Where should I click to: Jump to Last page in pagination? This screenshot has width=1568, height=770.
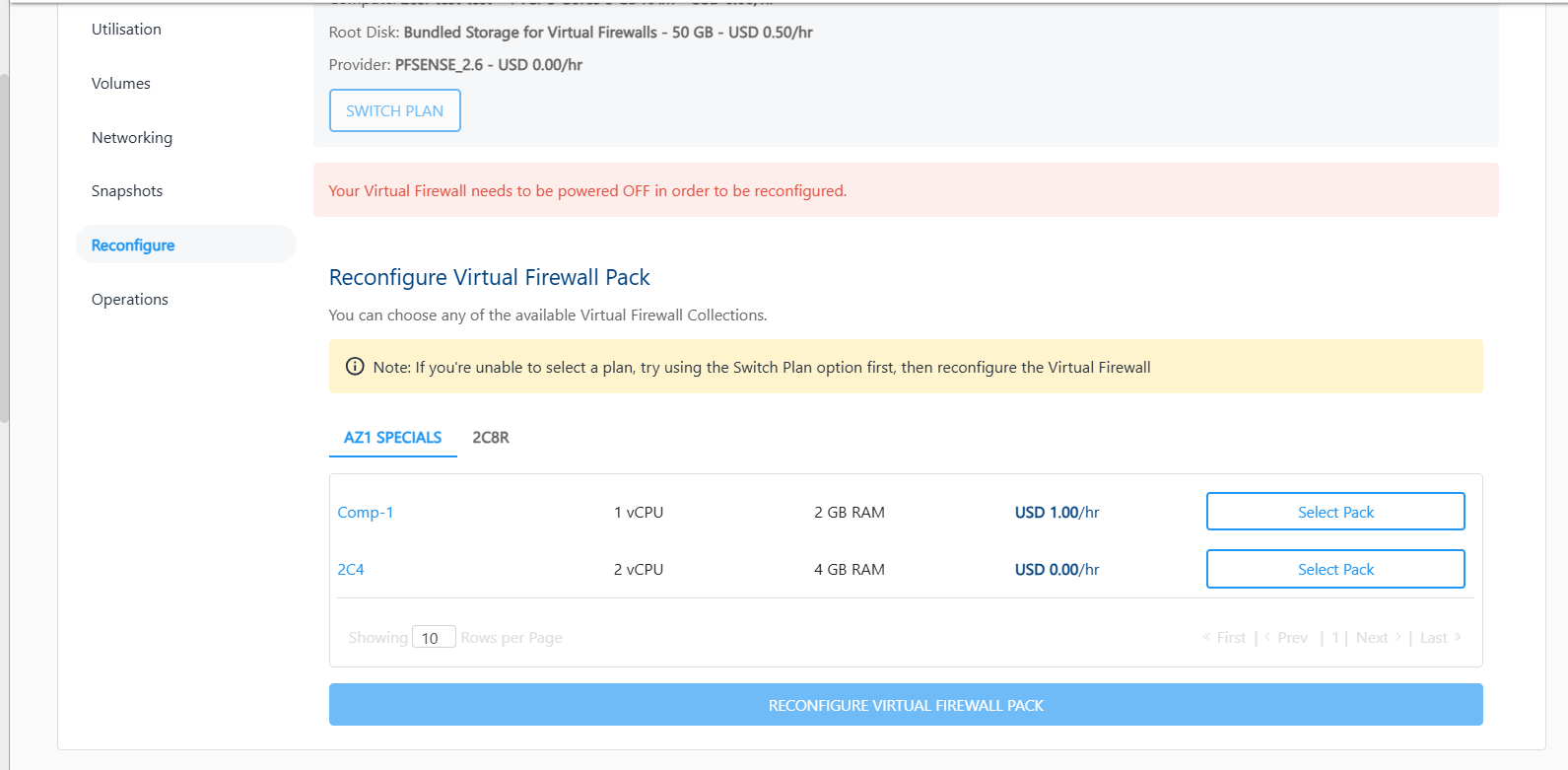point(1434,638)
